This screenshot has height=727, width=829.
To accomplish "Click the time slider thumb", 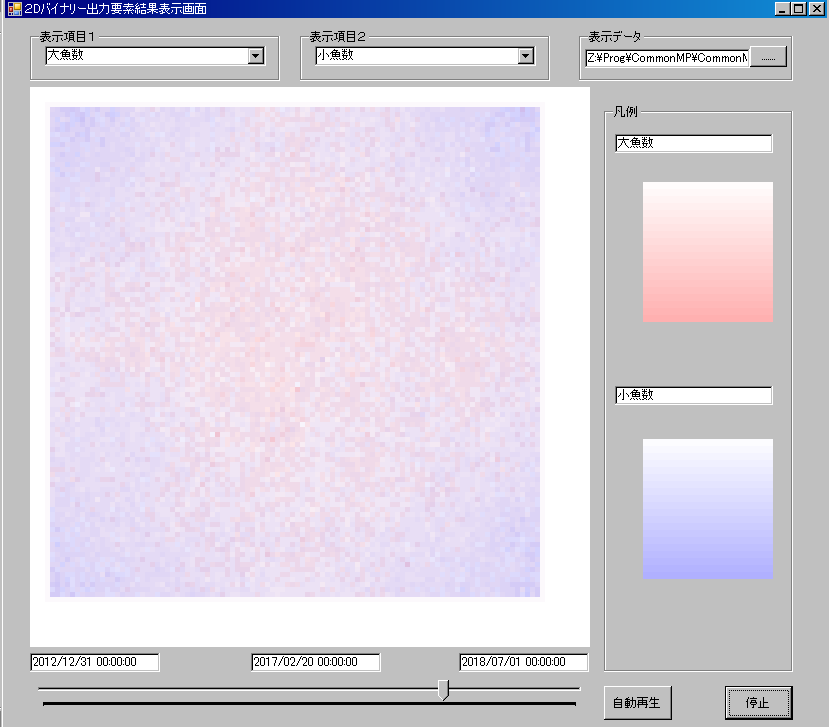I will point(444,690).
